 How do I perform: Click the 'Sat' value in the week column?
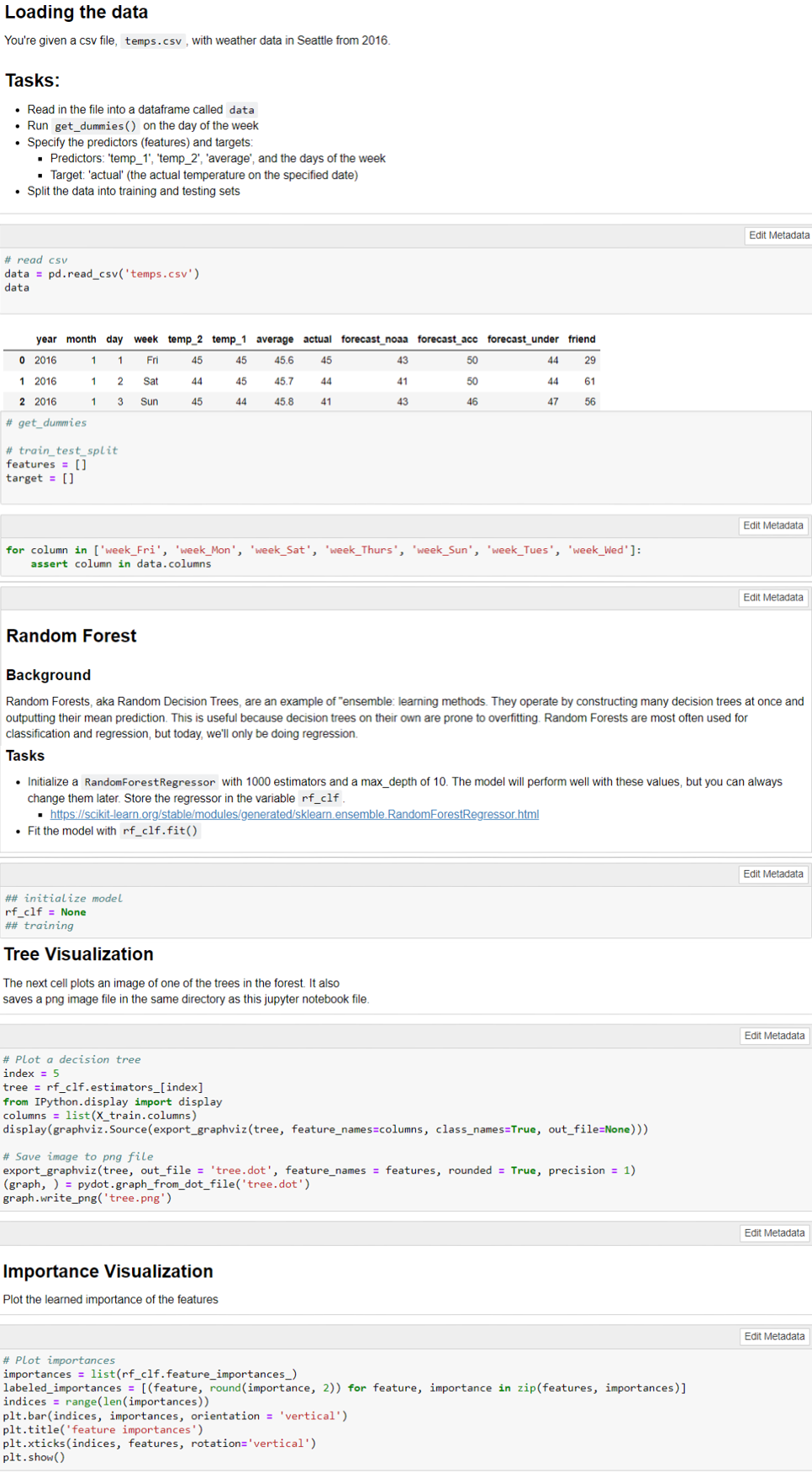tap(150, 382)
